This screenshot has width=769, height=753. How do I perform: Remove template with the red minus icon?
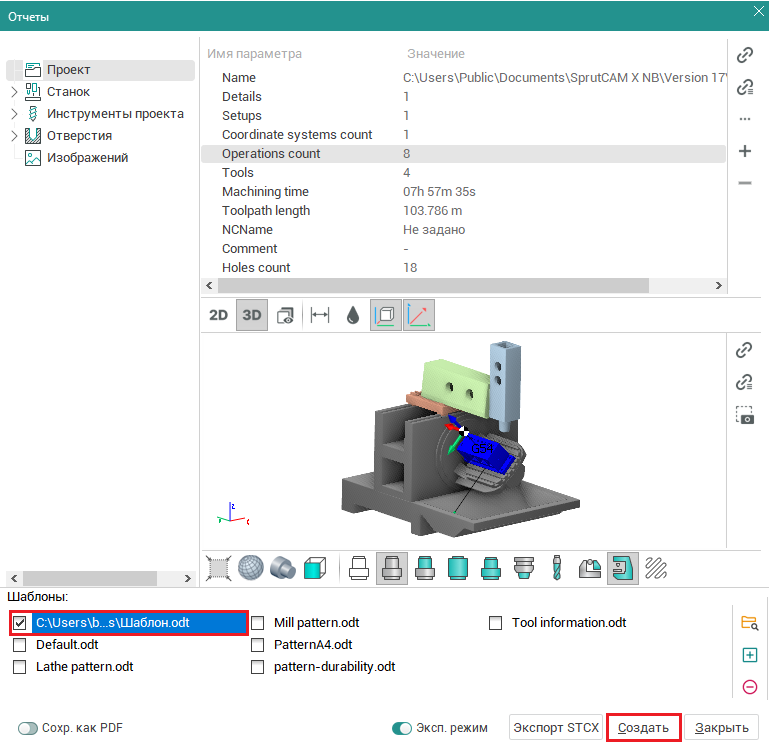point(749,687)
